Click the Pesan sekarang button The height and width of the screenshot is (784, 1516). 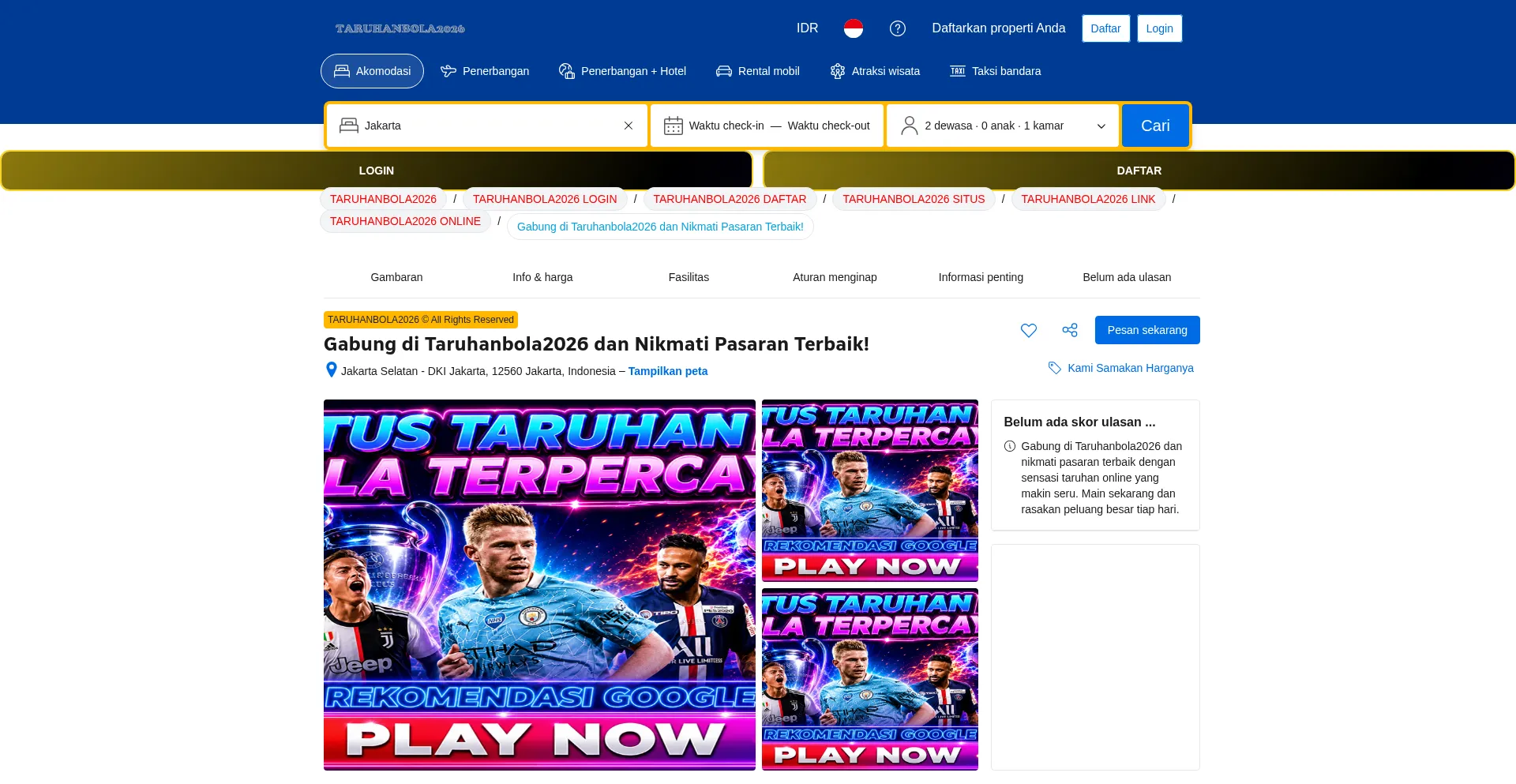pyautogui.click(x=1147, y=330)
